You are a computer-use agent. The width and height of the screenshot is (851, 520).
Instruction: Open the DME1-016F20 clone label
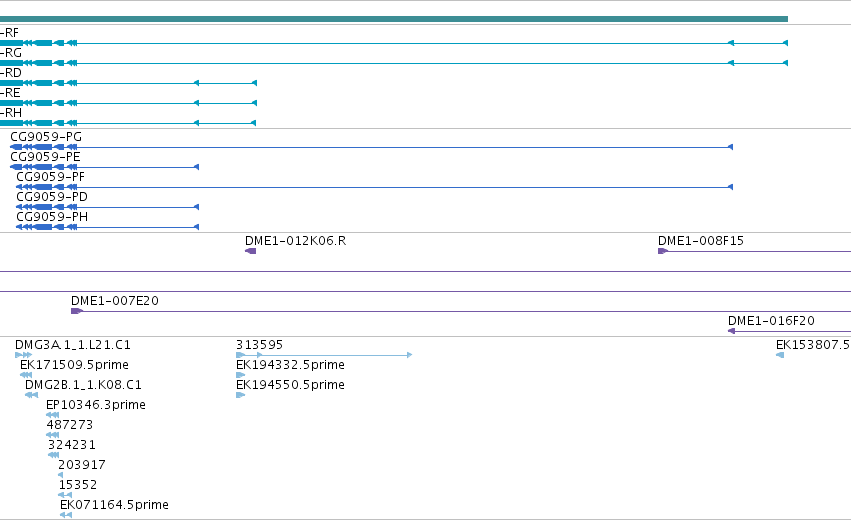click(771, 321)
